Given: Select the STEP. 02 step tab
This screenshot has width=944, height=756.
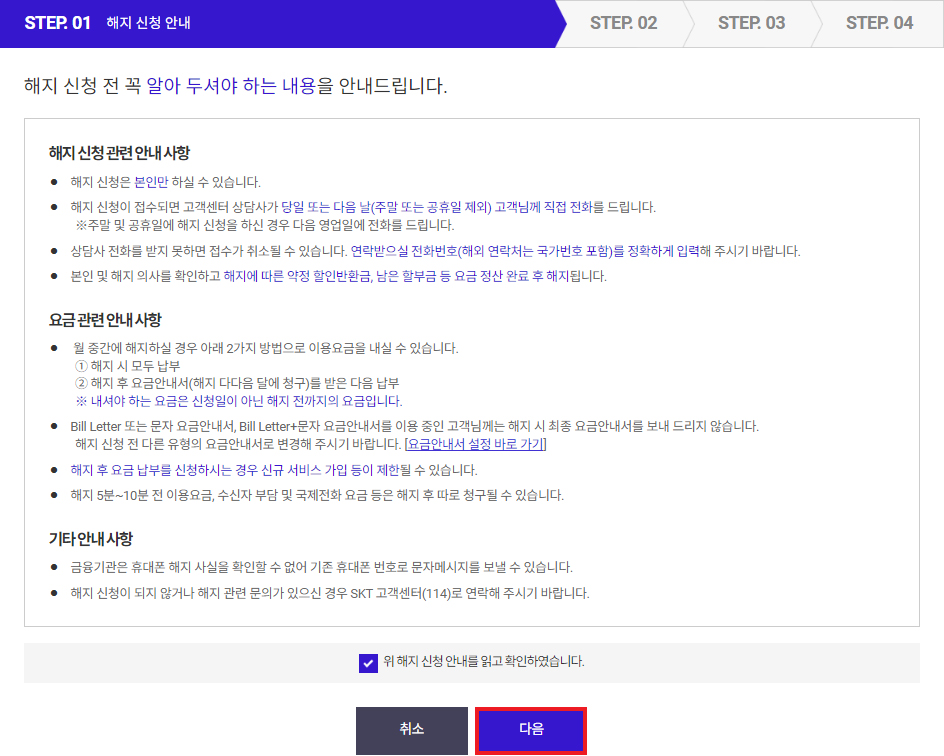Looking at the screenshot, I should 624,23.
